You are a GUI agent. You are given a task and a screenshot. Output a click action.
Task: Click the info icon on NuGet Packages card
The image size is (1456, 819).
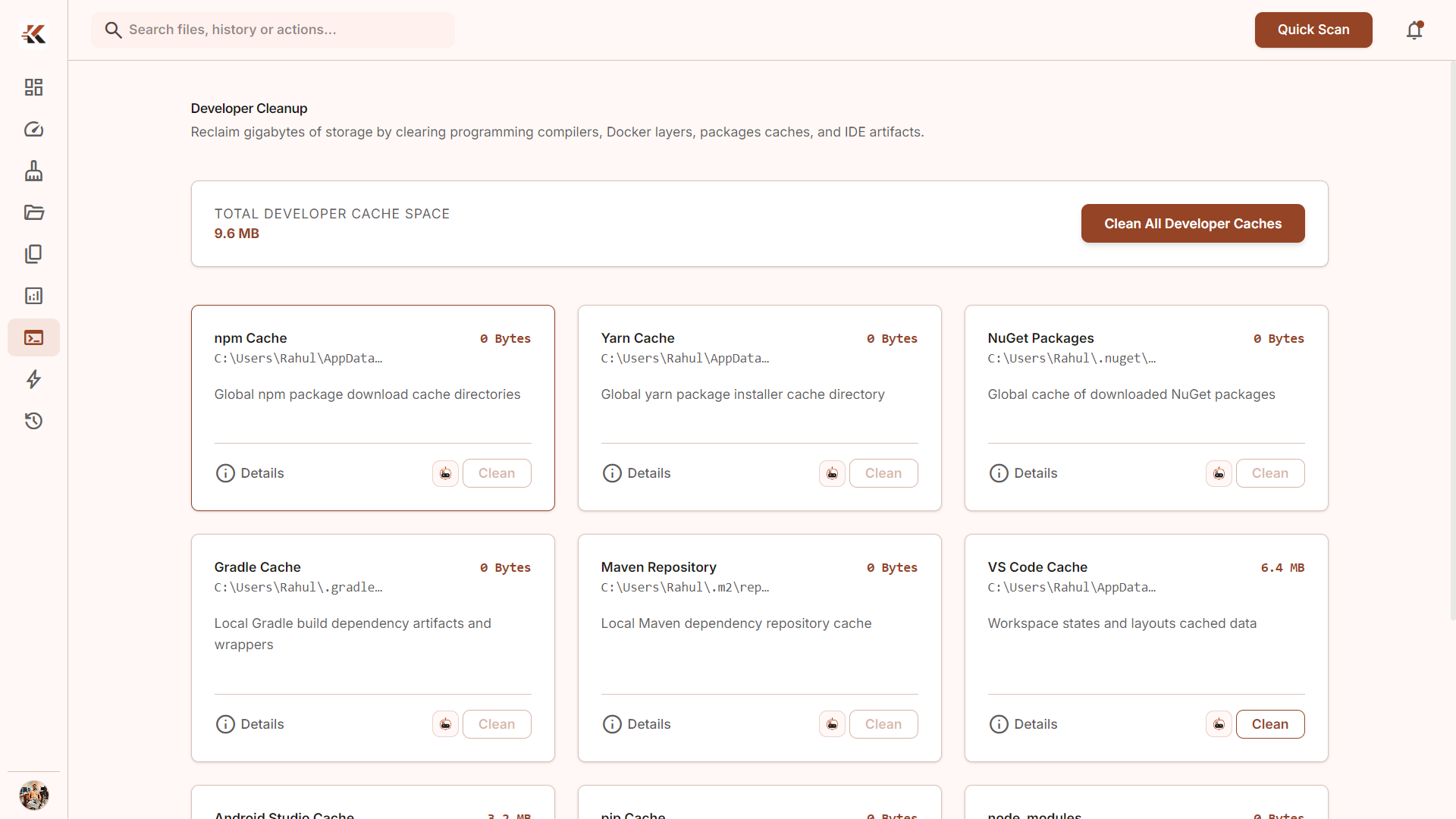click(x=999, y=473)
